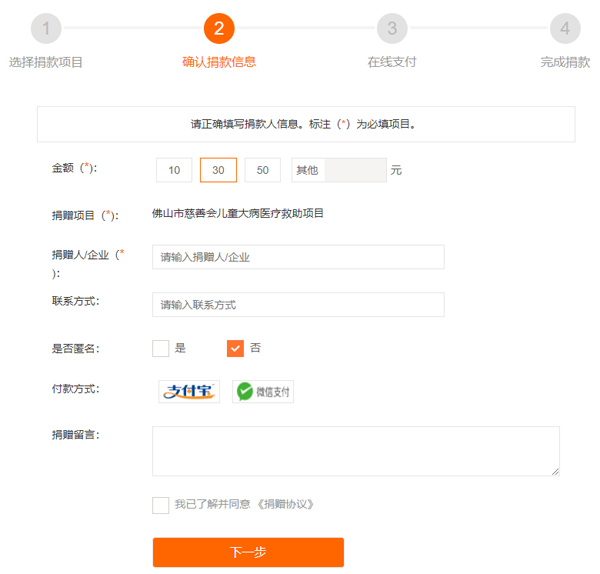Viewport: 600px width, 574px height.
Task: Click step 4 circle icon
Action: (565, 29)
